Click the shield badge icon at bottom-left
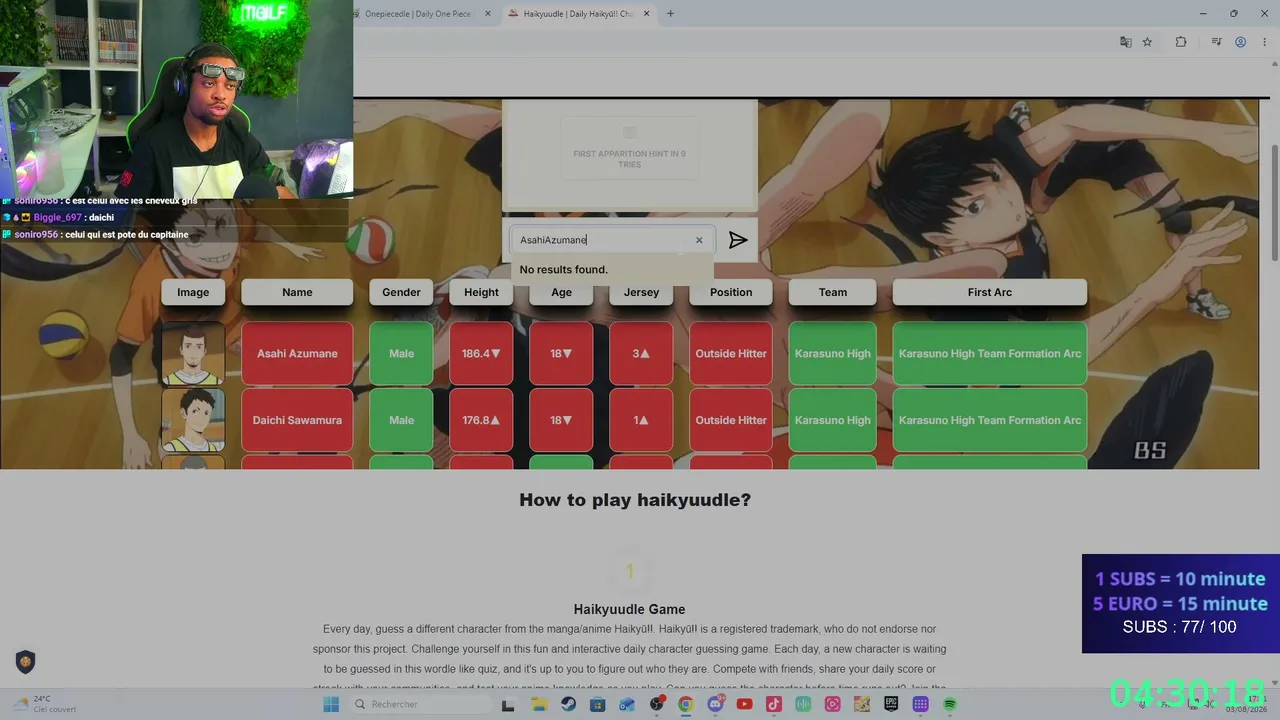The image size is (1280, 720). (26, 661)
